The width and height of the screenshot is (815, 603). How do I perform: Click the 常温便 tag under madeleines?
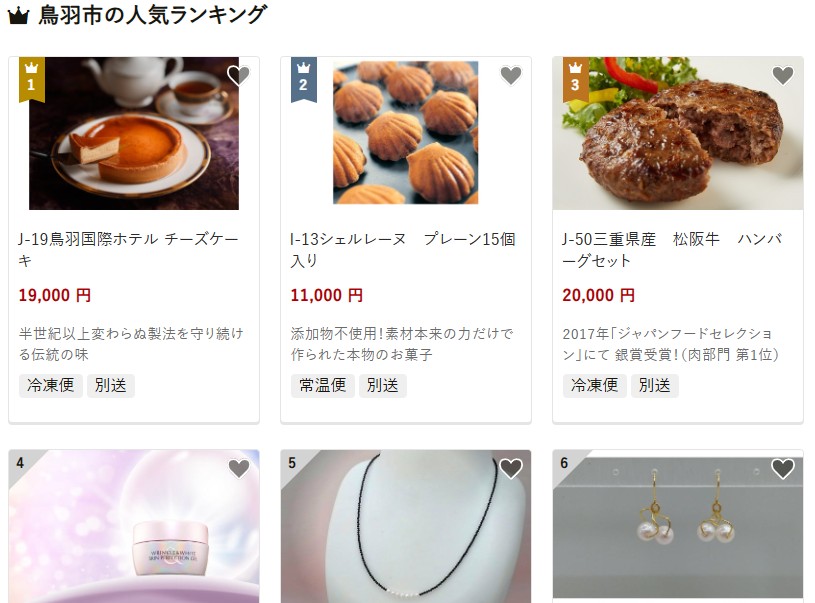323,386
